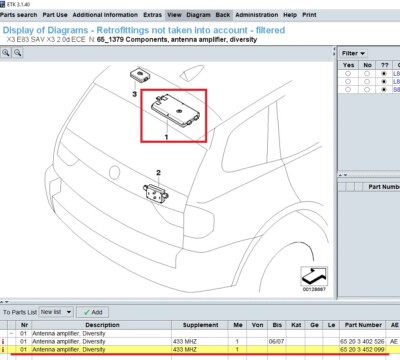
Task: Click the Supplement column header
Action: click(200, 325)
